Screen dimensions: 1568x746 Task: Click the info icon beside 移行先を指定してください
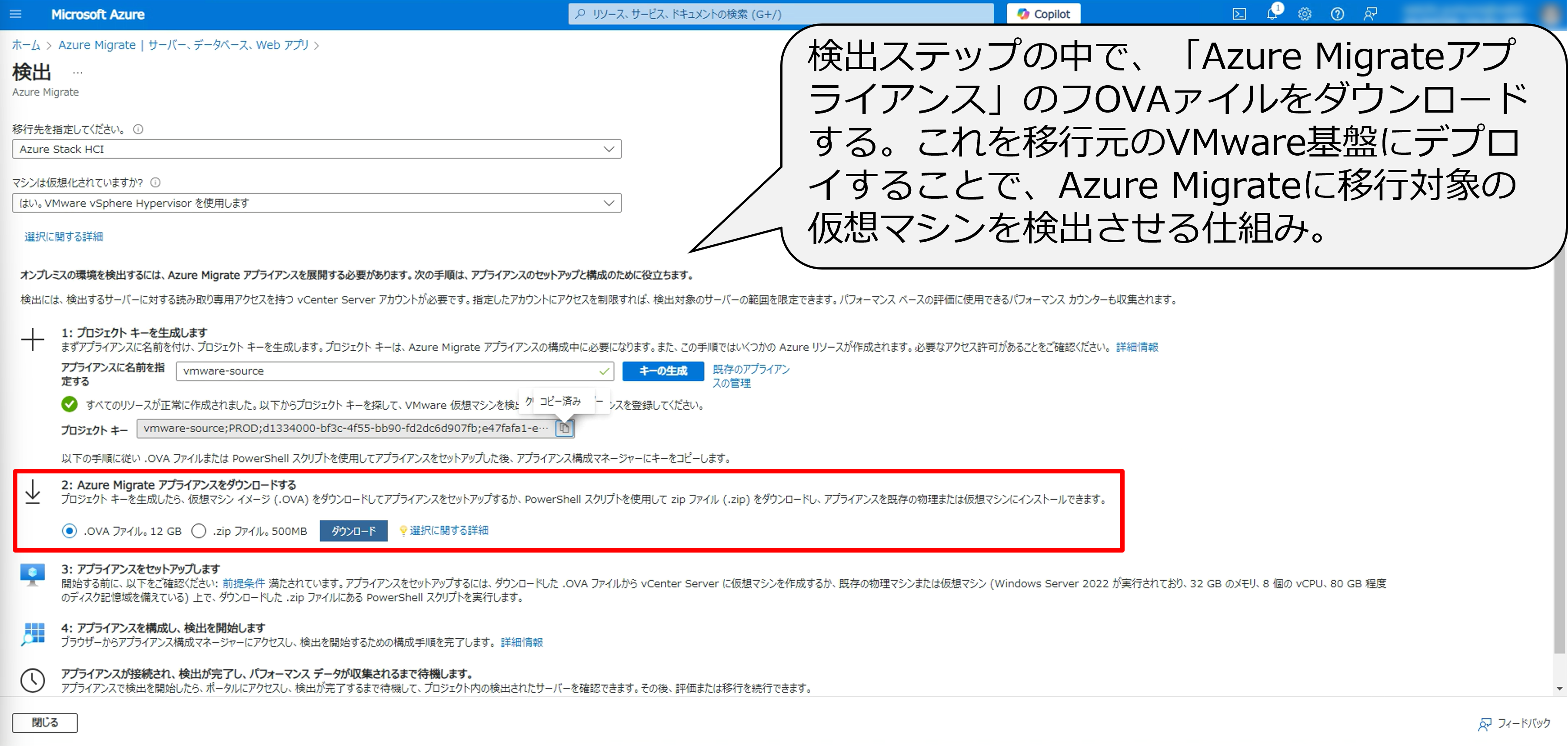click(x=138, y=129)
